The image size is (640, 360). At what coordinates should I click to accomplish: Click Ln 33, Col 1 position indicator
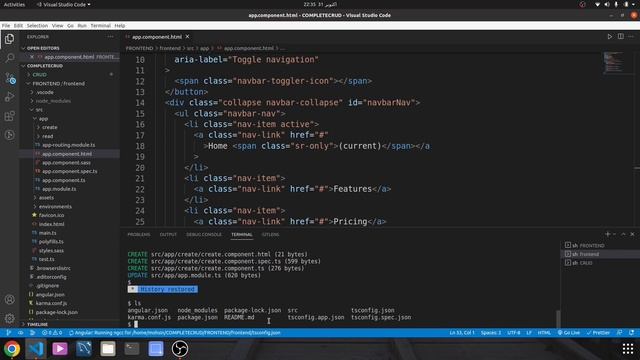(x=462, y=333)
